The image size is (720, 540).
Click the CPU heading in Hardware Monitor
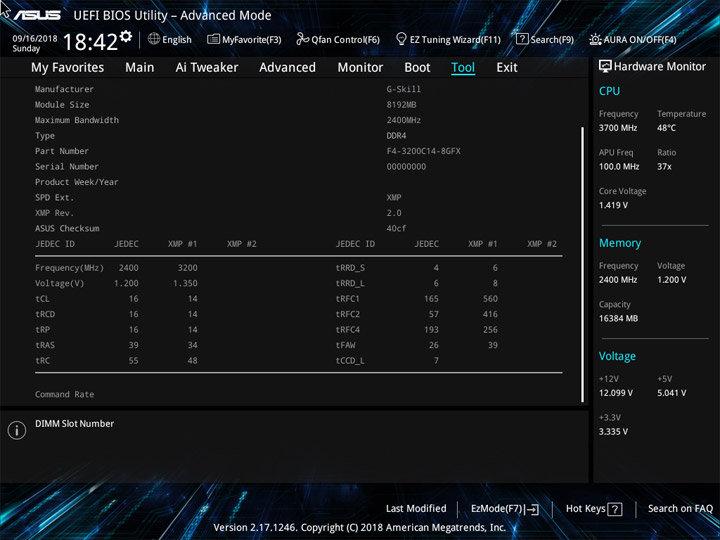tap(609, 91)
